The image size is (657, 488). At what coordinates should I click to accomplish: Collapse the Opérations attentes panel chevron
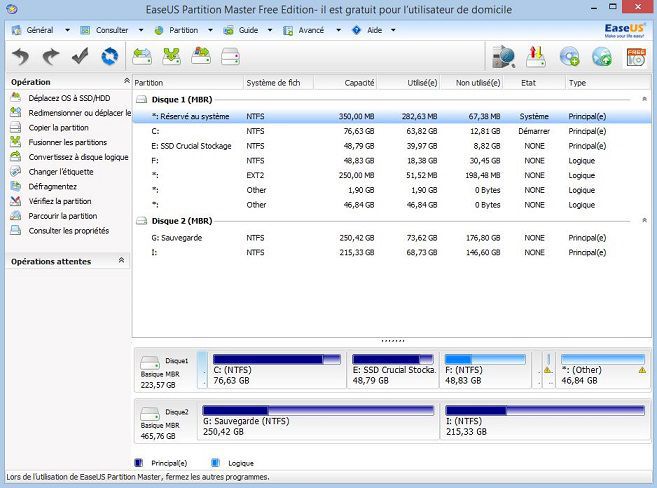tap(121, 260)
